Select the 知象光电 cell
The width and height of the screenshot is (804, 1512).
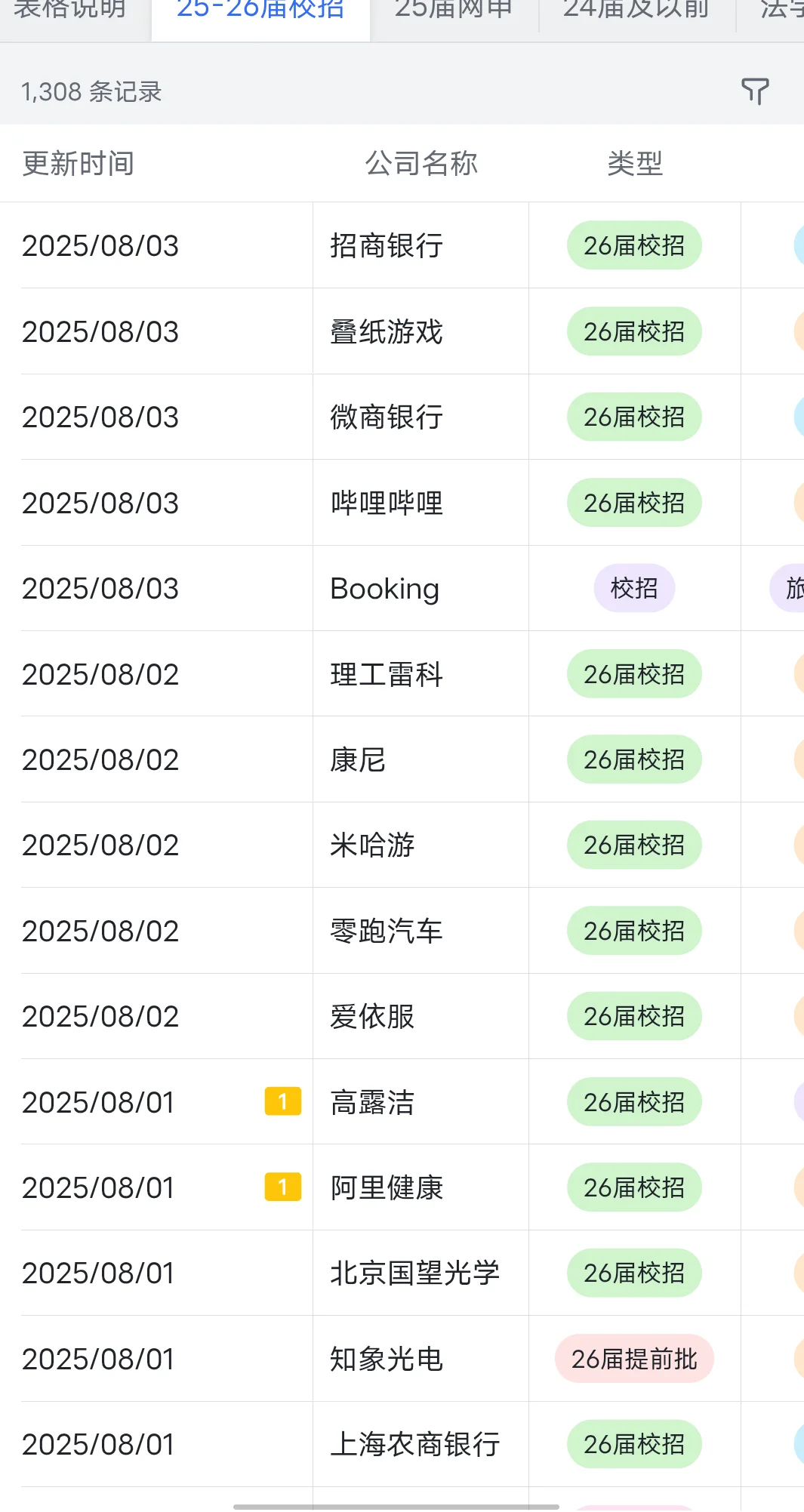click(420, 1359)
